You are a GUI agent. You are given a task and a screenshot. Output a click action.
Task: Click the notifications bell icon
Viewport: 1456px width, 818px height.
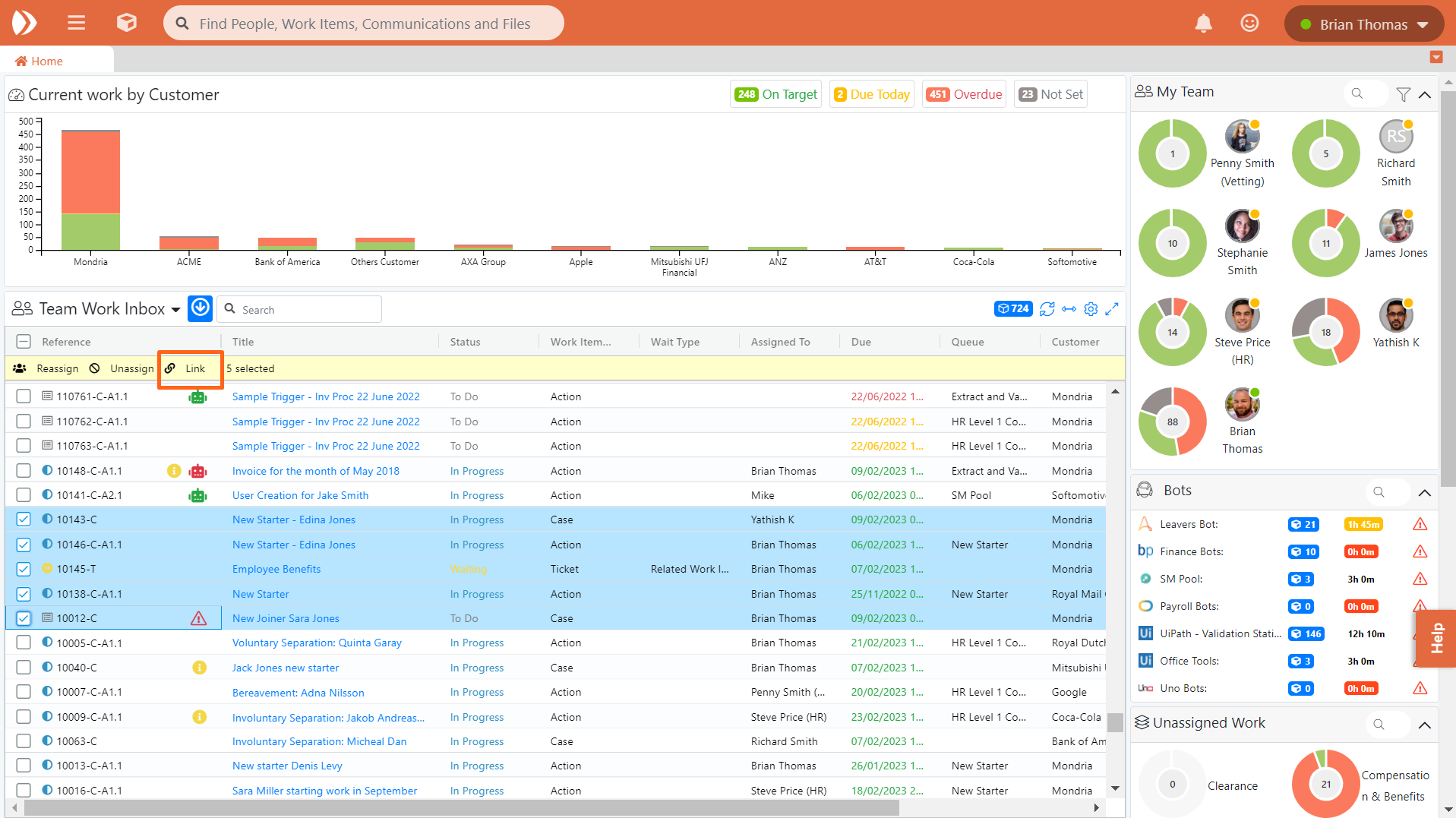[x=1203, y=24]
